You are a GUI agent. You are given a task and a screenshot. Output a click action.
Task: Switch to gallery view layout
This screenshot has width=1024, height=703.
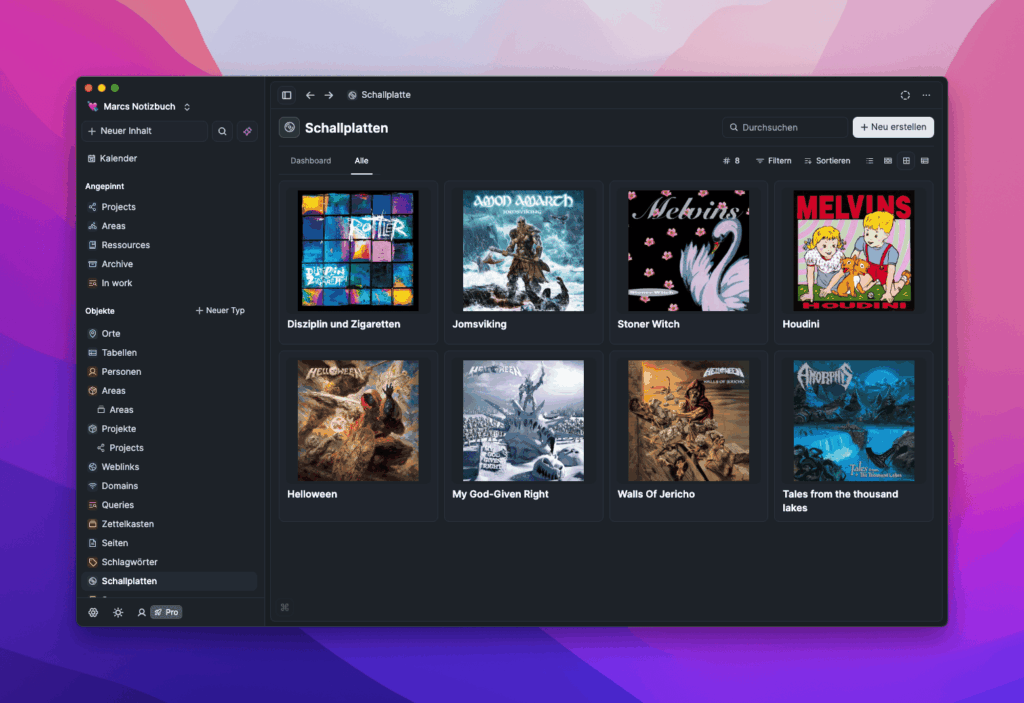tap(888, 161)
